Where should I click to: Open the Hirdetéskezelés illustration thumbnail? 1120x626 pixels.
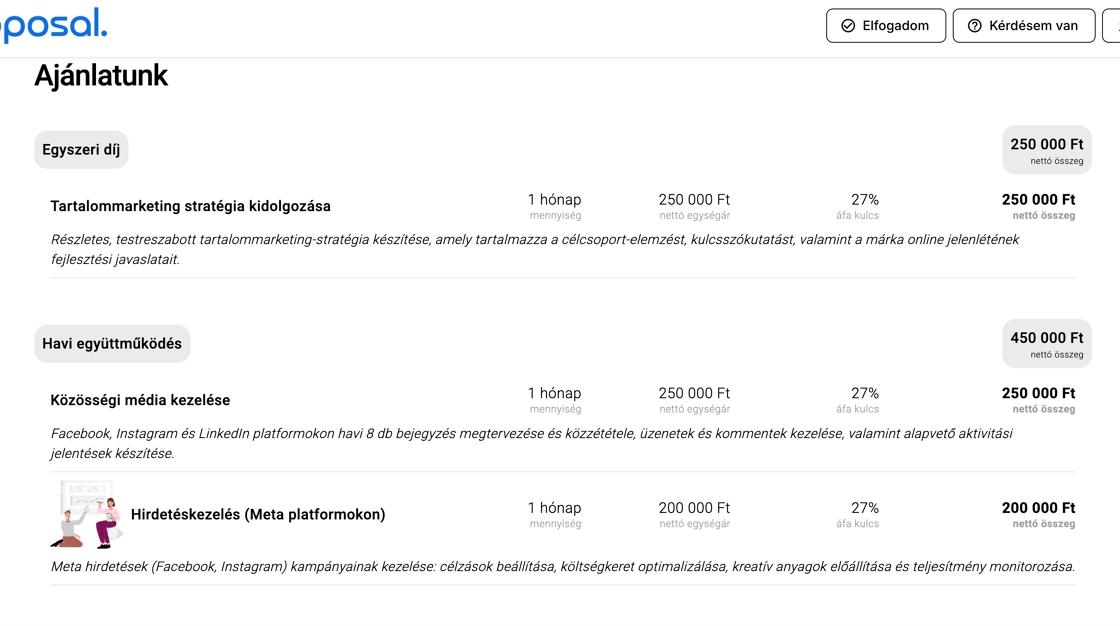point(86,514)
